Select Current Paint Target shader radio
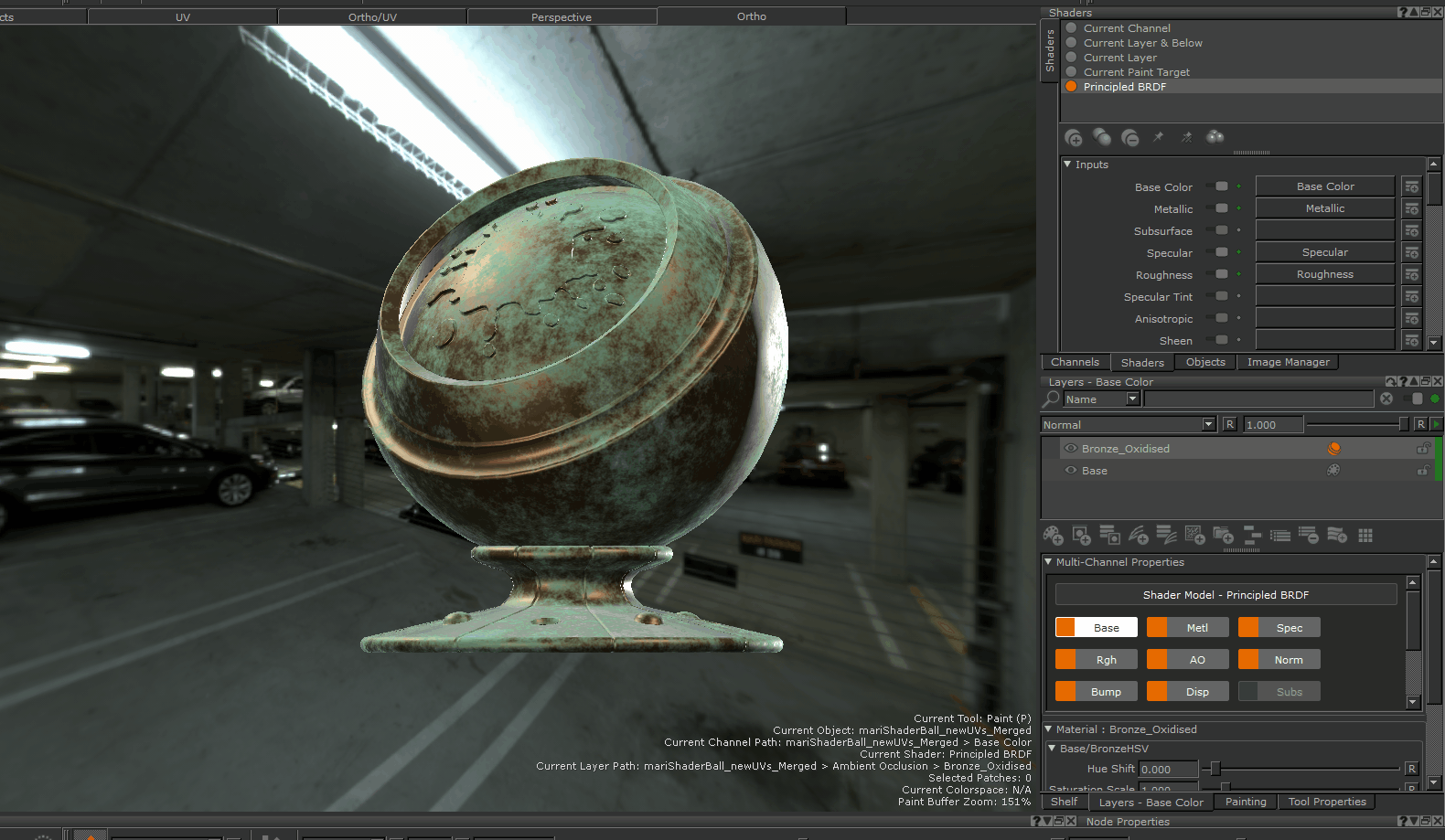Image resolution: width=1445 pixels, height=840 pixels. pos(1071,72)
